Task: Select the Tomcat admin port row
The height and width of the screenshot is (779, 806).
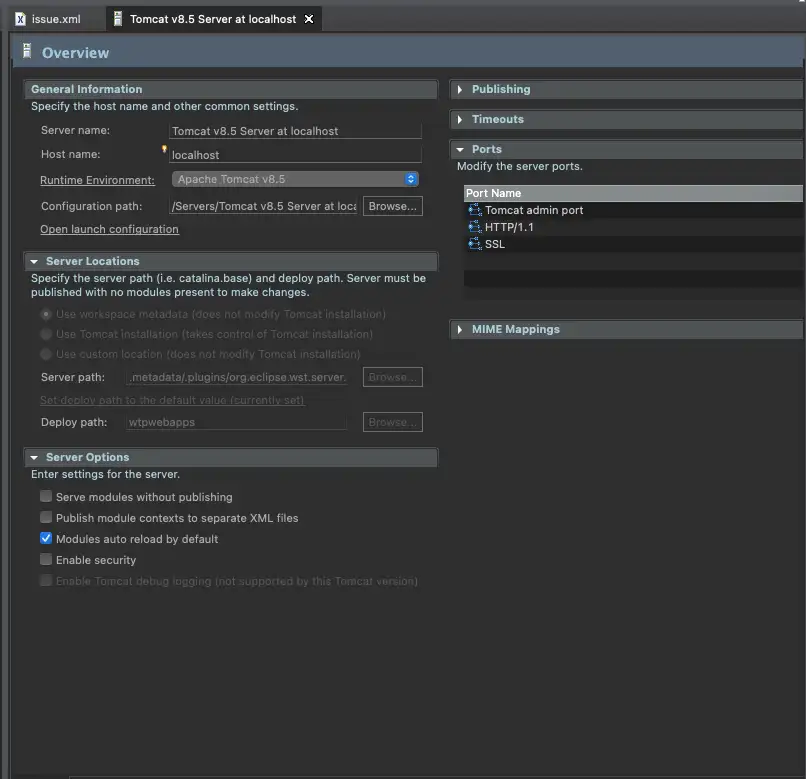Action: point(633,210)
